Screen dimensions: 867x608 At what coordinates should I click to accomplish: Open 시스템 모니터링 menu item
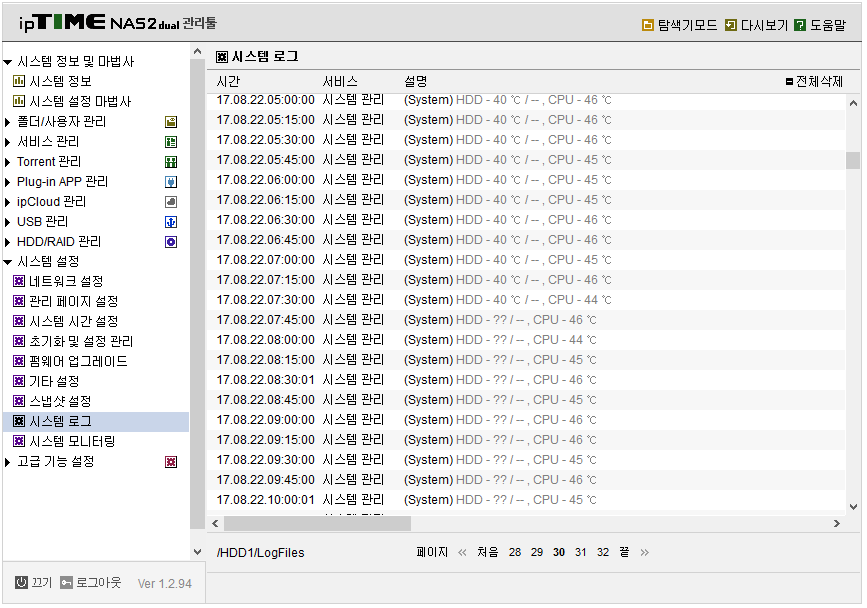coord(72,441)
